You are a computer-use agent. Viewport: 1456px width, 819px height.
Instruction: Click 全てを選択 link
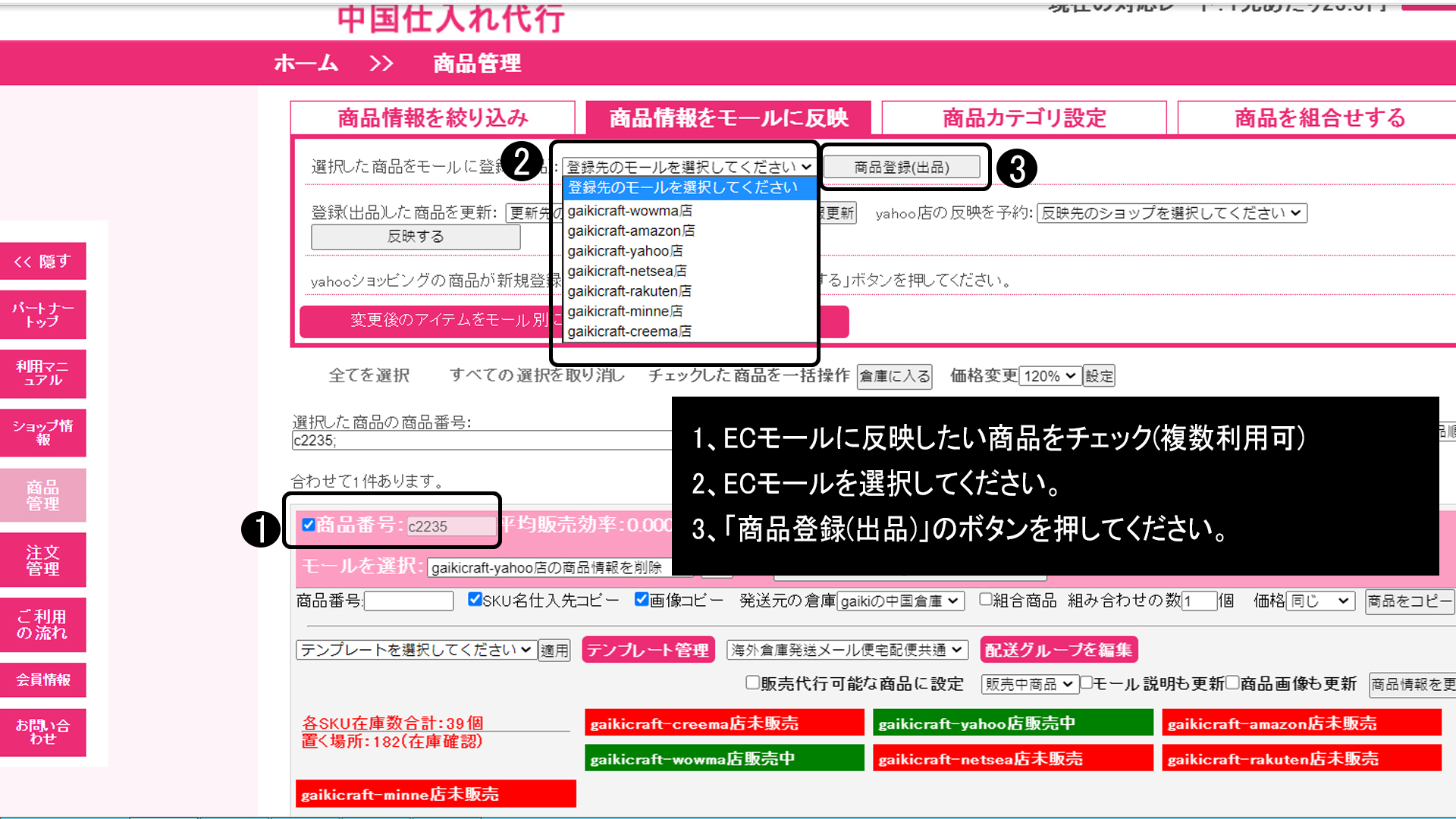(369, 375)
